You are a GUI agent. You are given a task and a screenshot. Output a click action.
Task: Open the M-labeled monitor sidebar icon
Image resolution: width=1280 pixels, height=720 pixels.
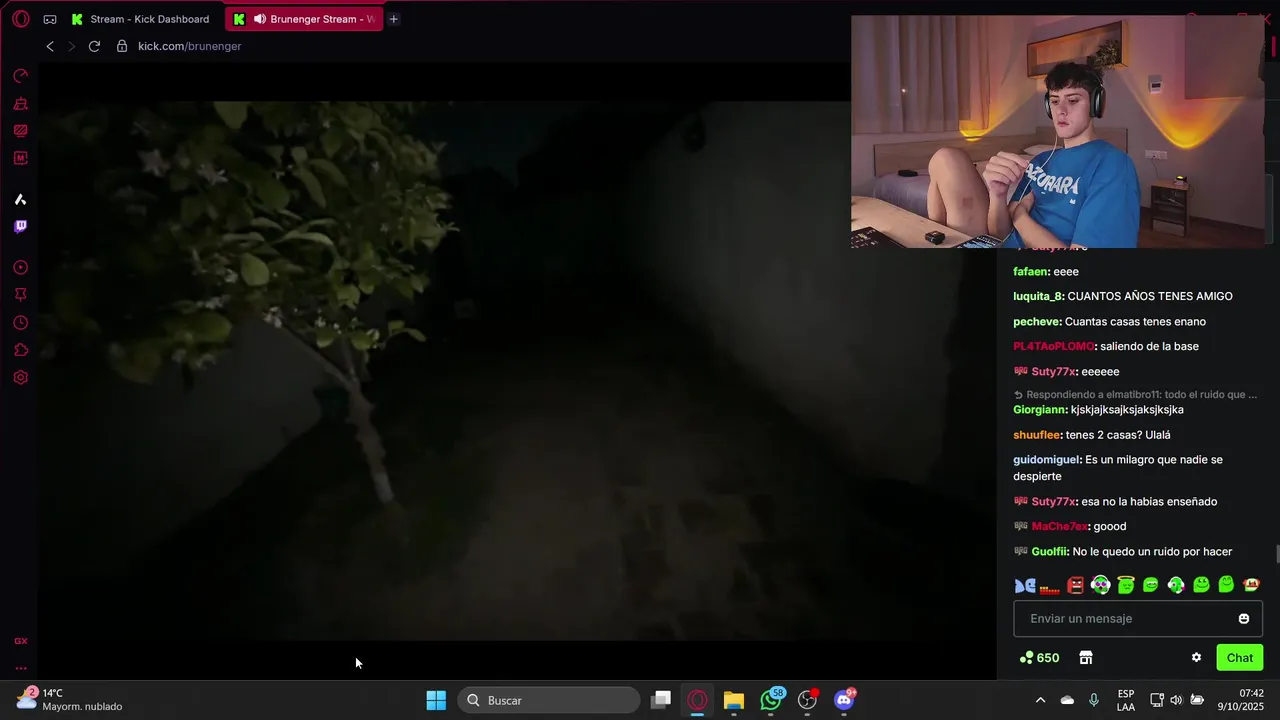(20, 158)
